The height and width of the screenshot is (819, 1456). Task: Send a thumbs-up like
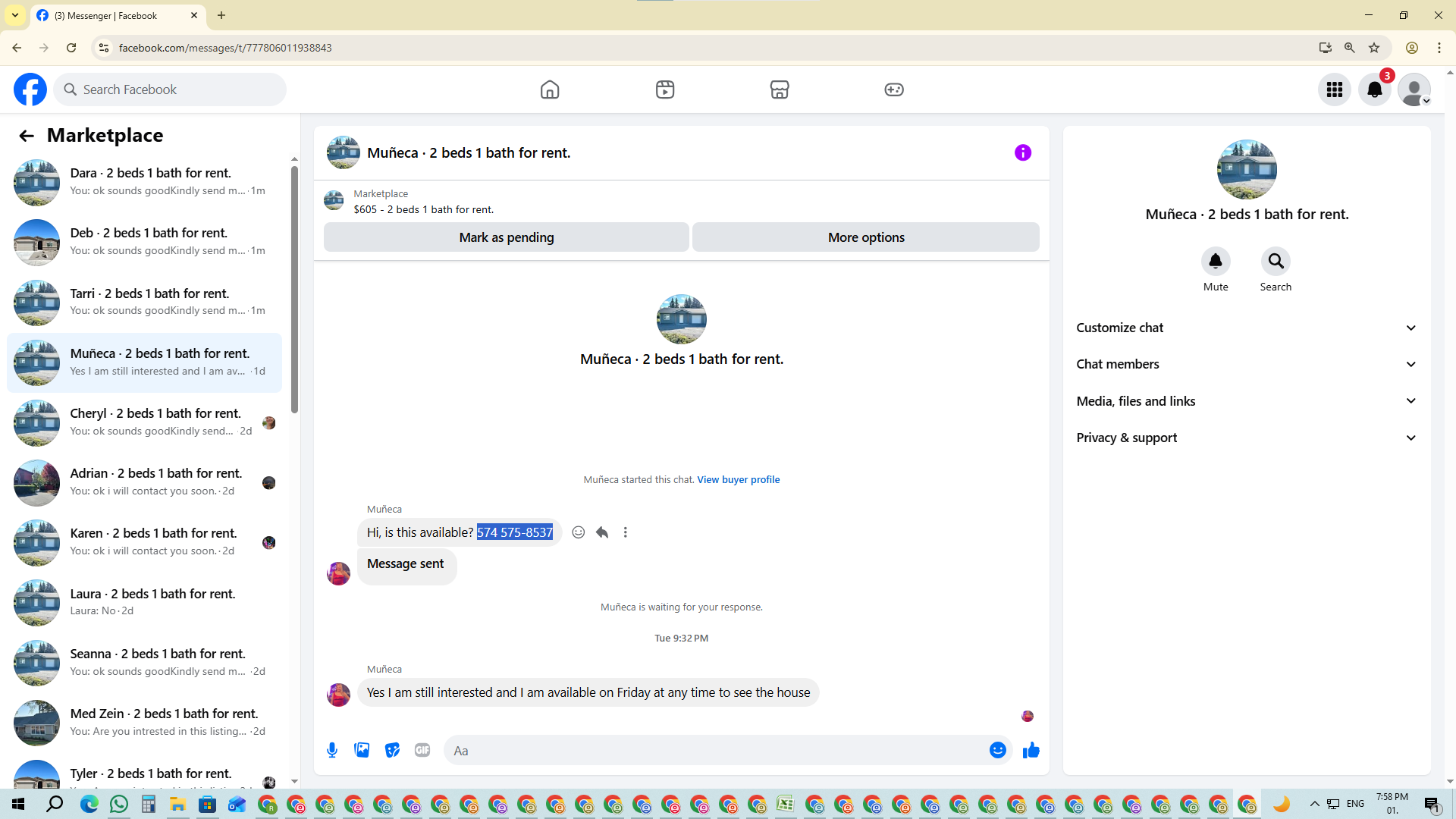[1031, 751]
